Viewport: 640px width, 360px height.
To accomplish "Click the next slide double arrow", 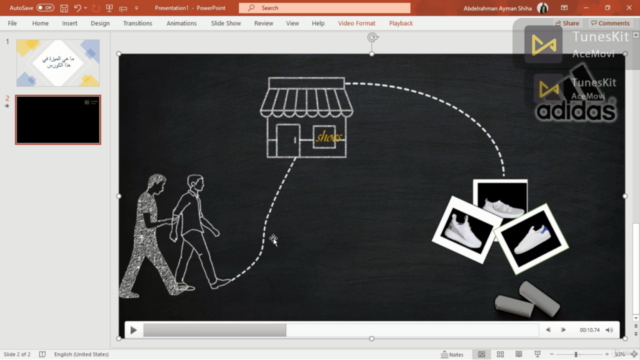I will pyautogui.click(x=636, y=333).
